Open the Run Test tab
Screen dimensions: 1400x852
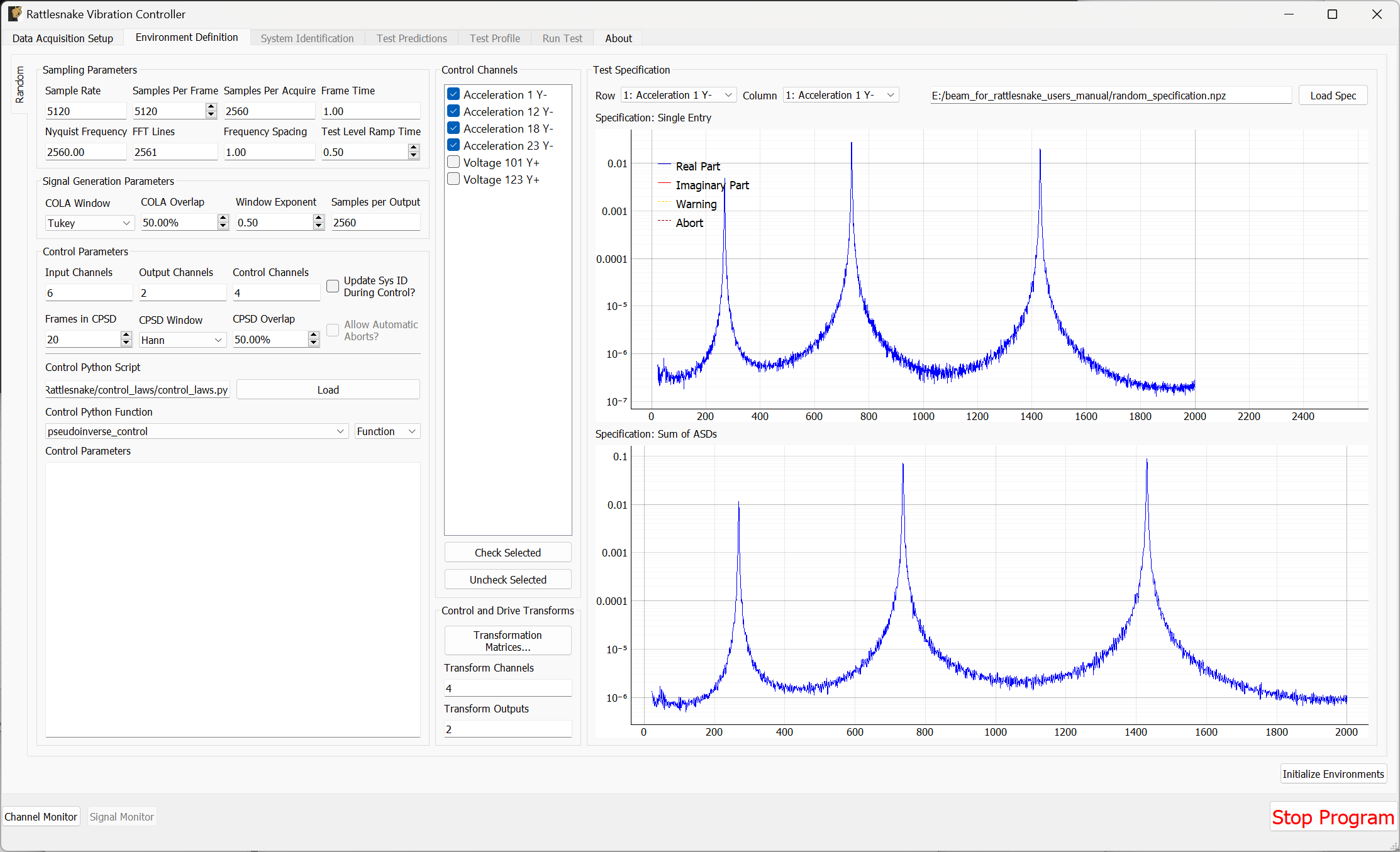click(562, 38)
